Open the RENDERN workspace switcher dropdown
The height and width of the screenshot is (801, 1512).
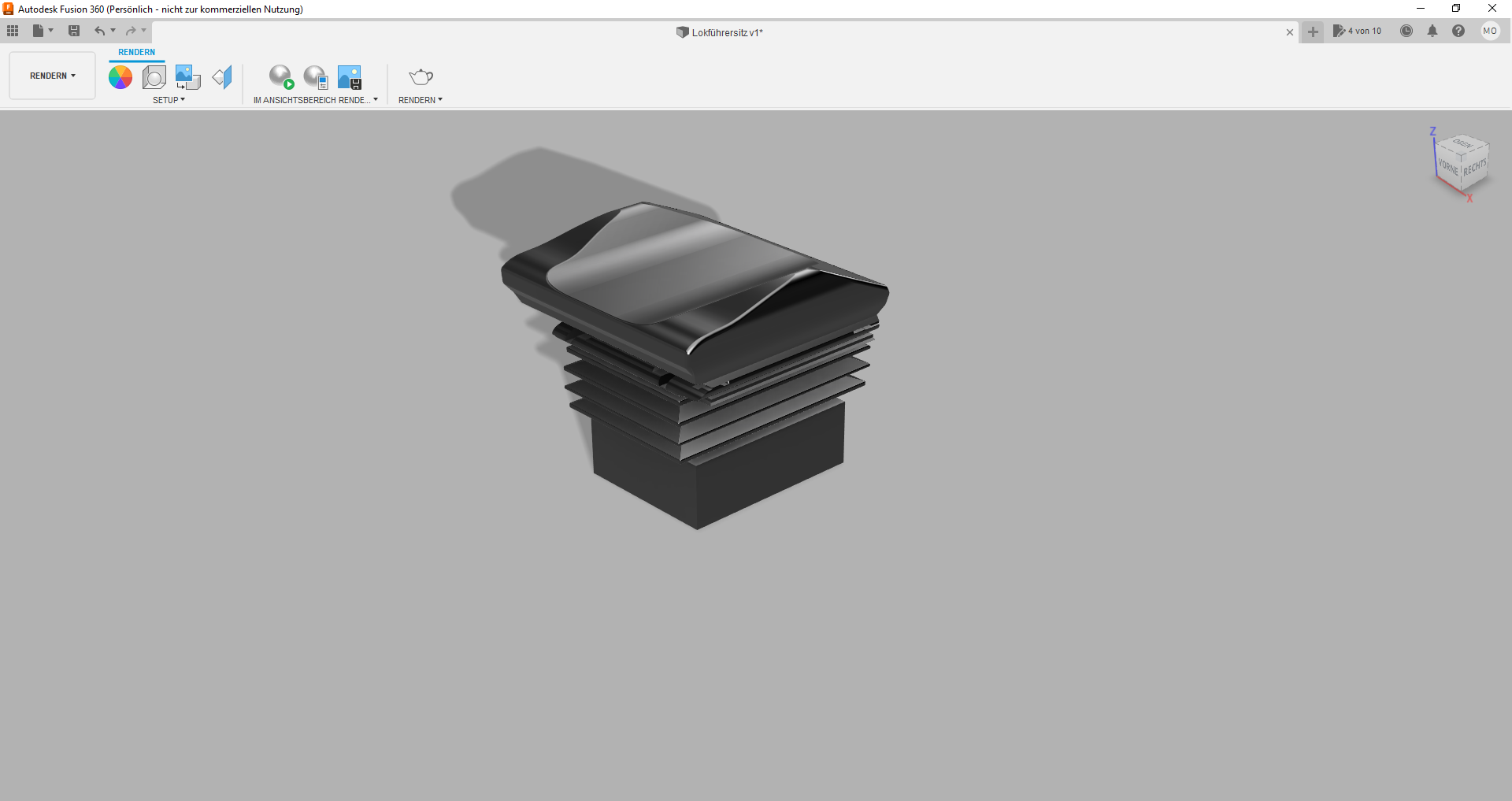pos(53,76)
